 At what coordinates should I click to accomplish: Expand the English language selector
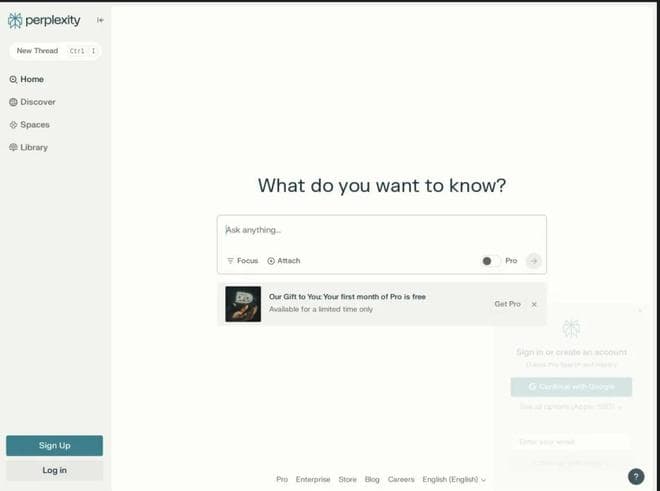tap(455, 480)
